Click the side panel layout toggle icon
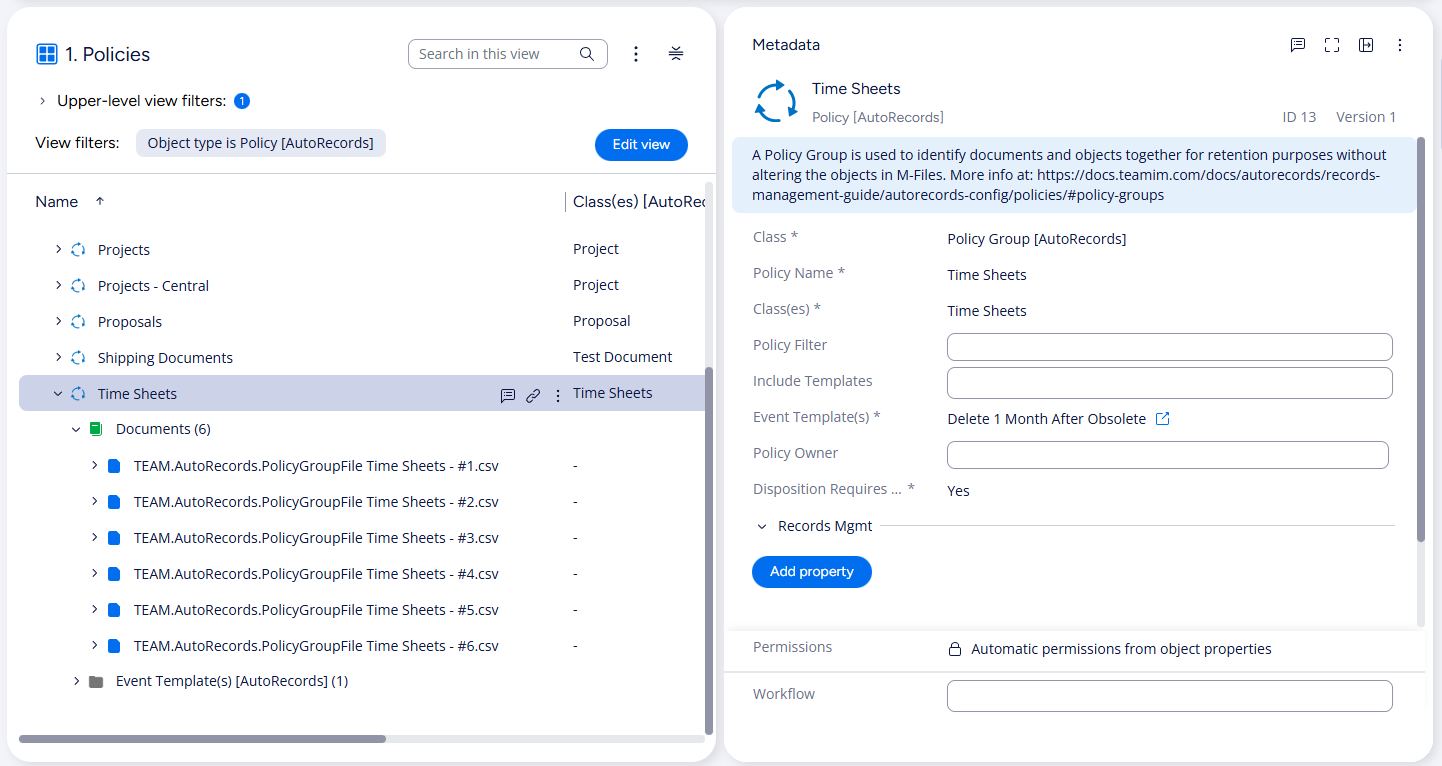The height and width of the screenshot is (766, 1442). tap(1366, 45)
